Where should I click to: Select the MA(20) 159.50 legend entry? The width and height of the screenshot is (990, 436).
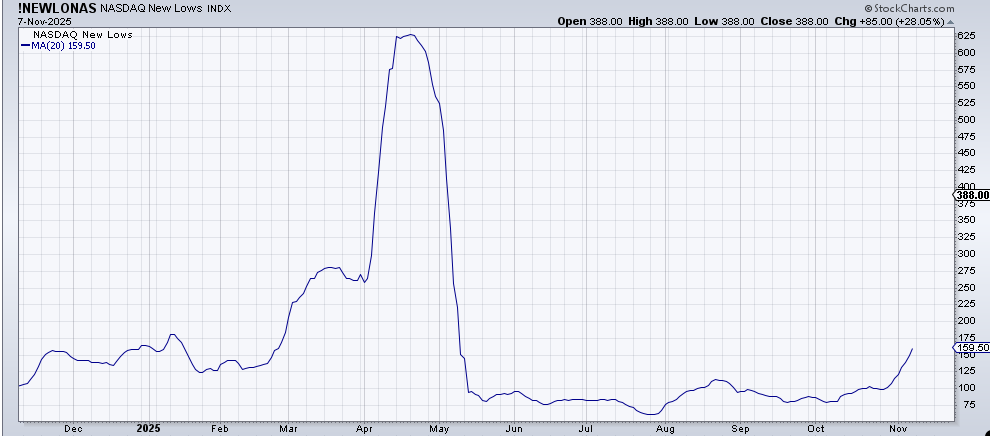[x=63, y=44]
